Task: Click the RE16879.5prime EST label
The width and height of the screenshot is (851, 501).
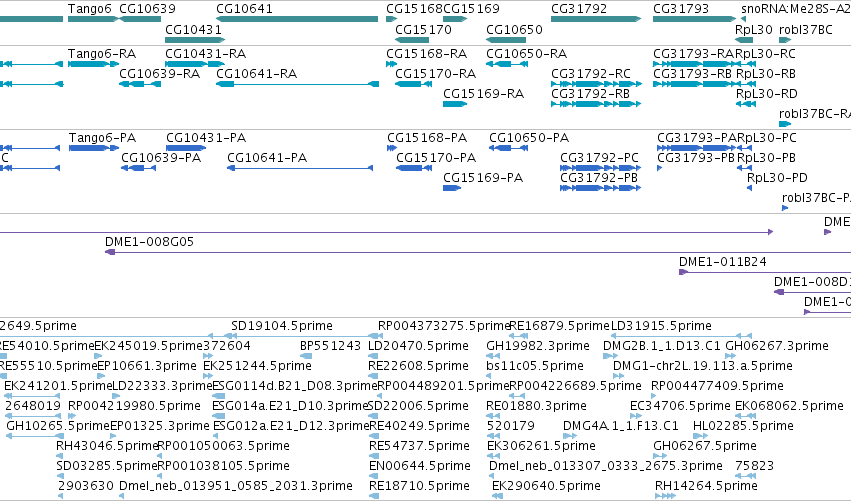Action: click(x=560, y=326)
